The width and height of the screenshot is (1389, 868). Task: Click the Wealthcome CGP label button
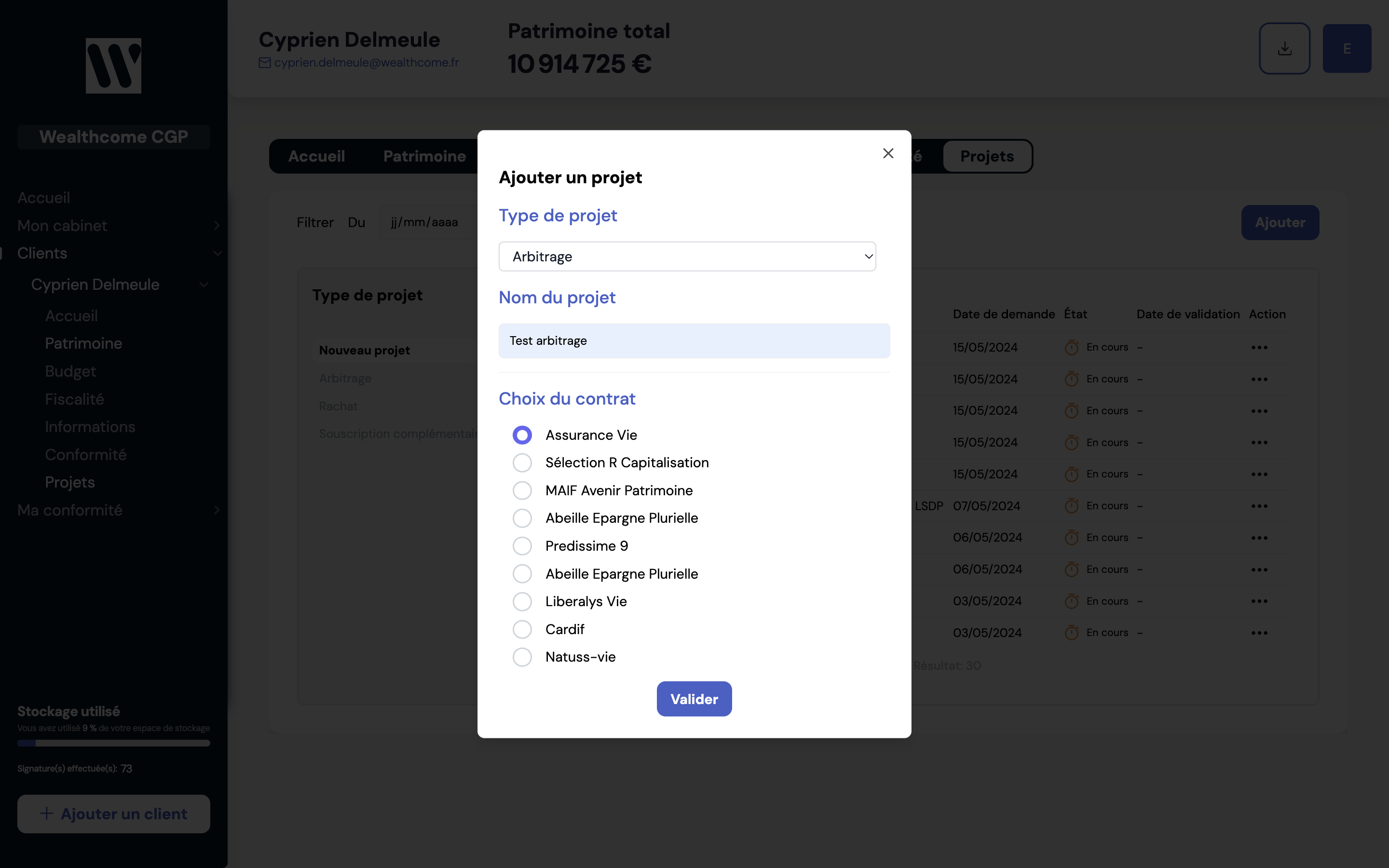click(114, 136)
